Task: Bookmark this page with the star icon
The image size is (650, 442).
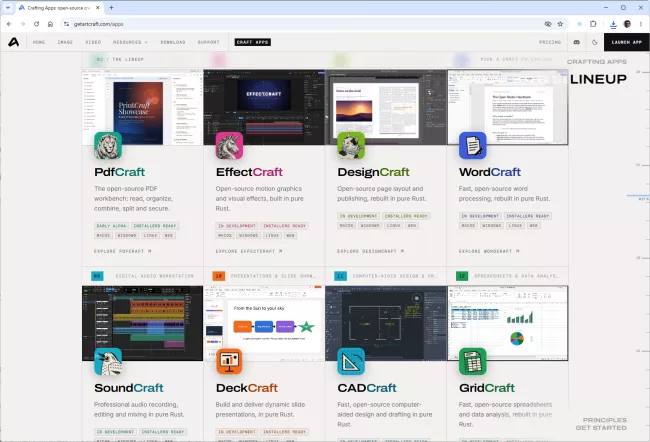Action: click(x=560, y=24)
